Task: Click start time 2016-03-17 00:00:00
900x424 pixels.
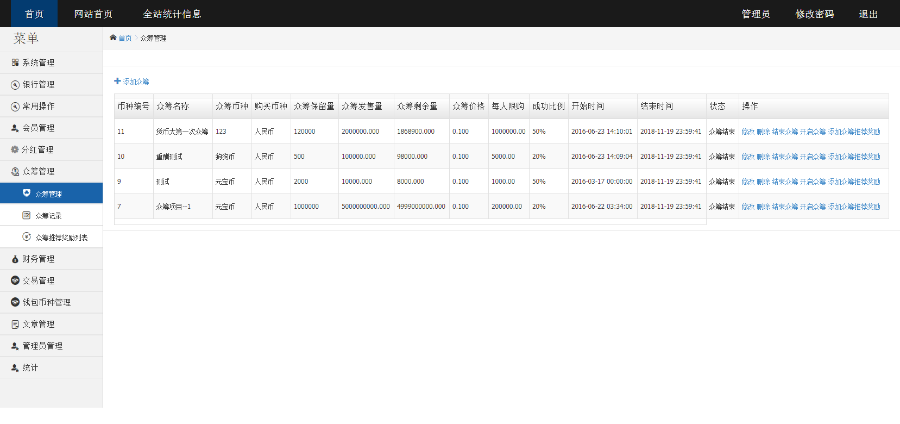Action: coord(602,181)
